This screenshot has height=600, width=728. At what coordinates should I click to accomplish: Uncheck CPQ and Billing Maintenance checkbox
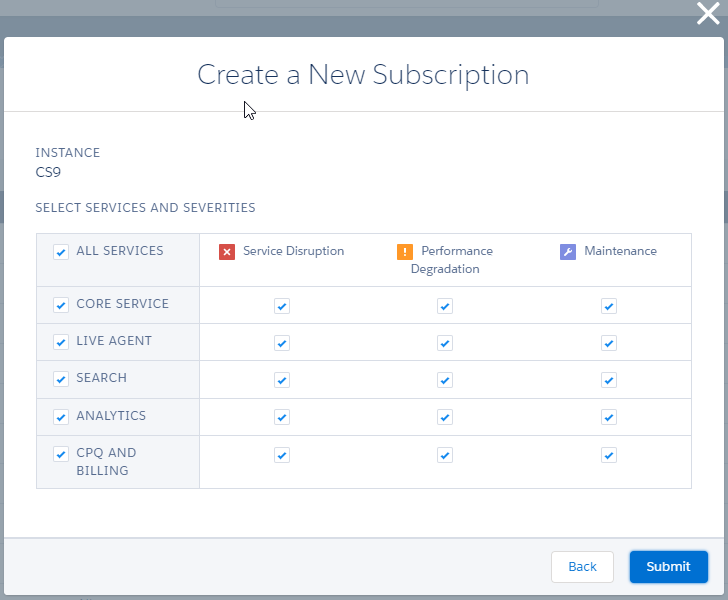(x=609, y=455)
